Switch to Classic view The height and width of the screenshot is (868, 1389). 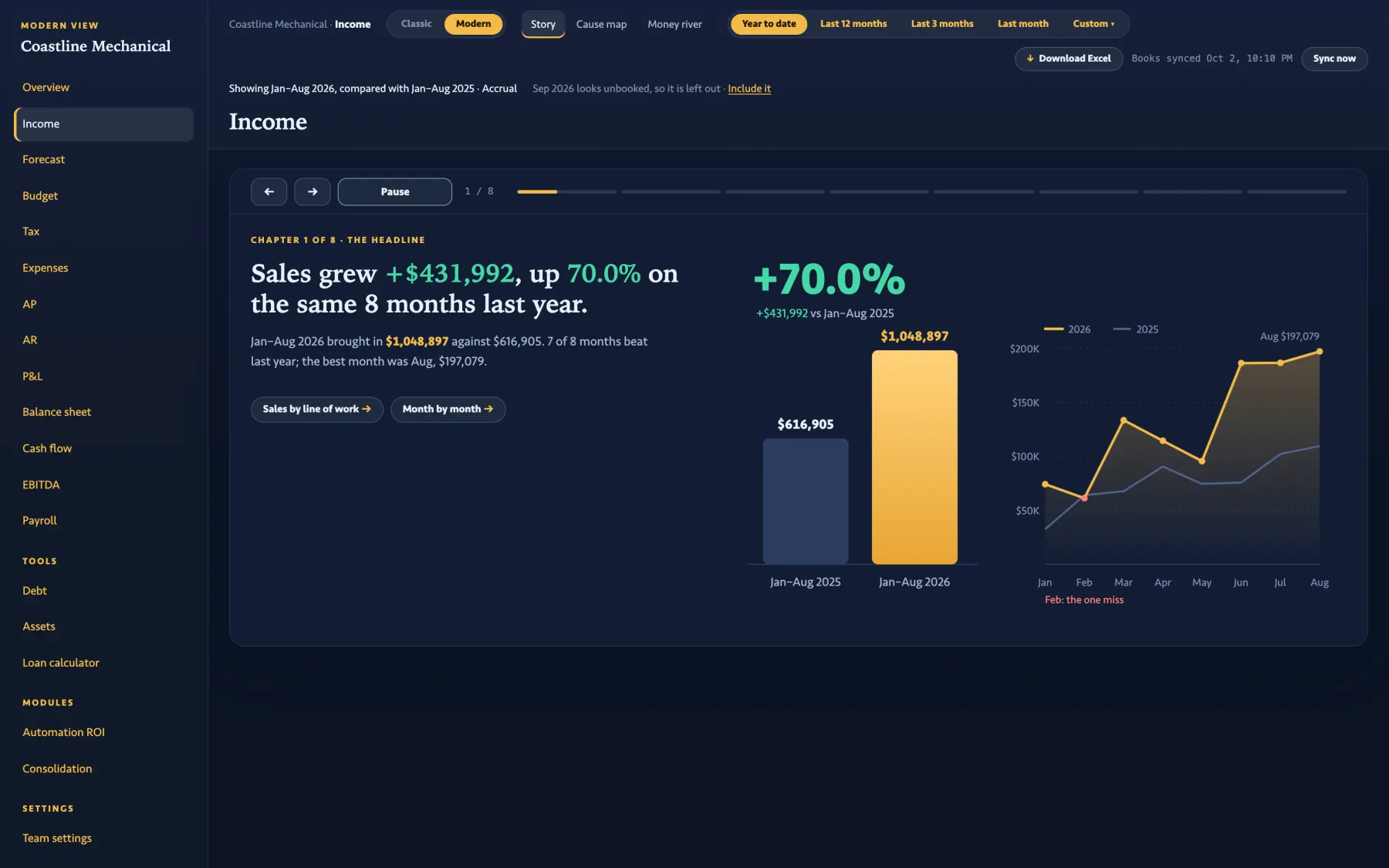(x=416, y=24)
